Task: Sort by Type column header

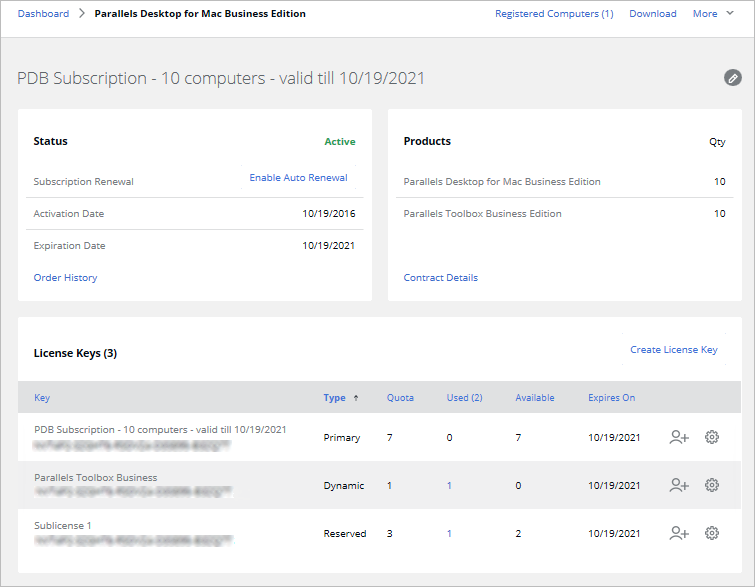Action: click(x=334, y=398)
